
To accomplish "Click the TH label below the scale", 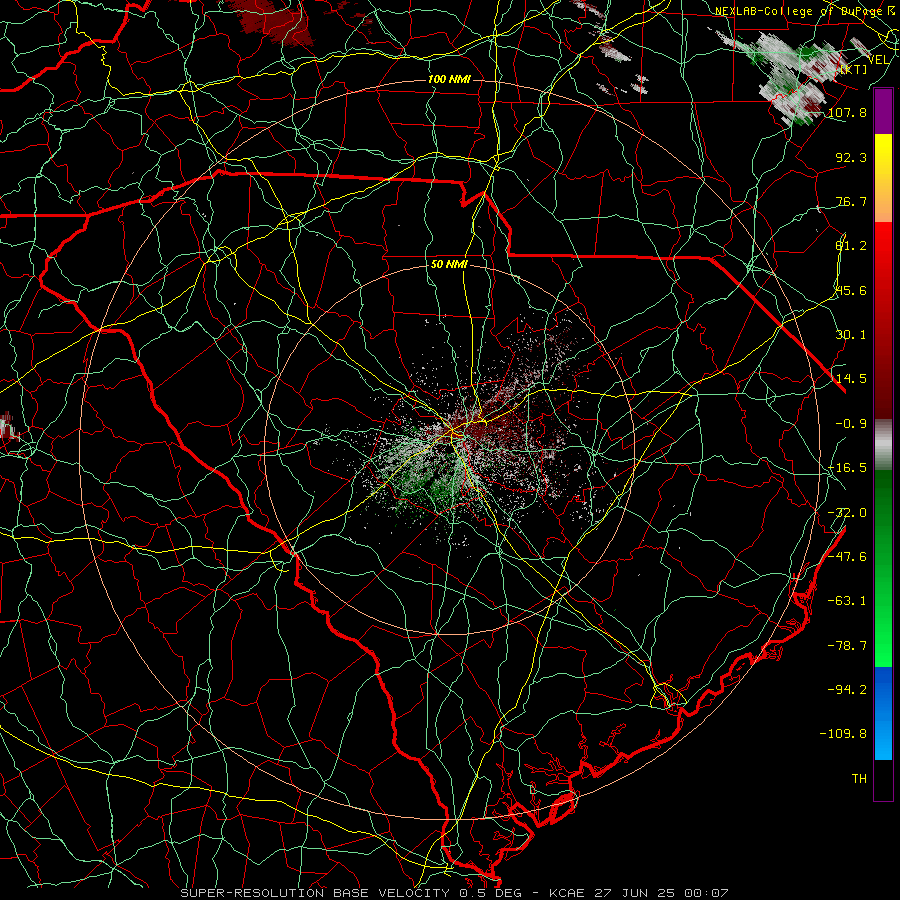I will [859, 779].
